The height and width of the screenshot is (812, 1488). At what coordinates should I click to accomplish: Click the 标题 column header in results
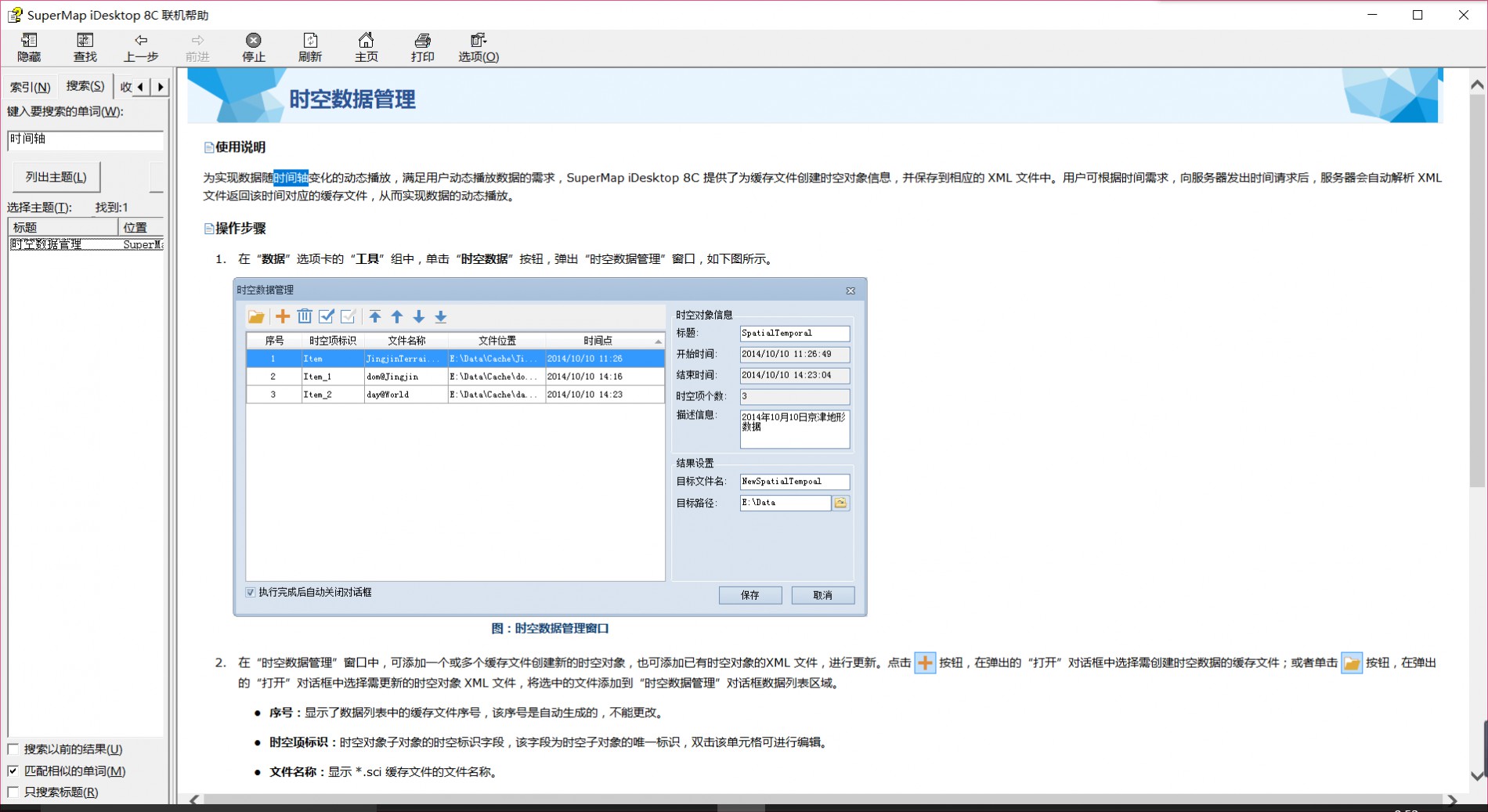[x=63, y=227]
